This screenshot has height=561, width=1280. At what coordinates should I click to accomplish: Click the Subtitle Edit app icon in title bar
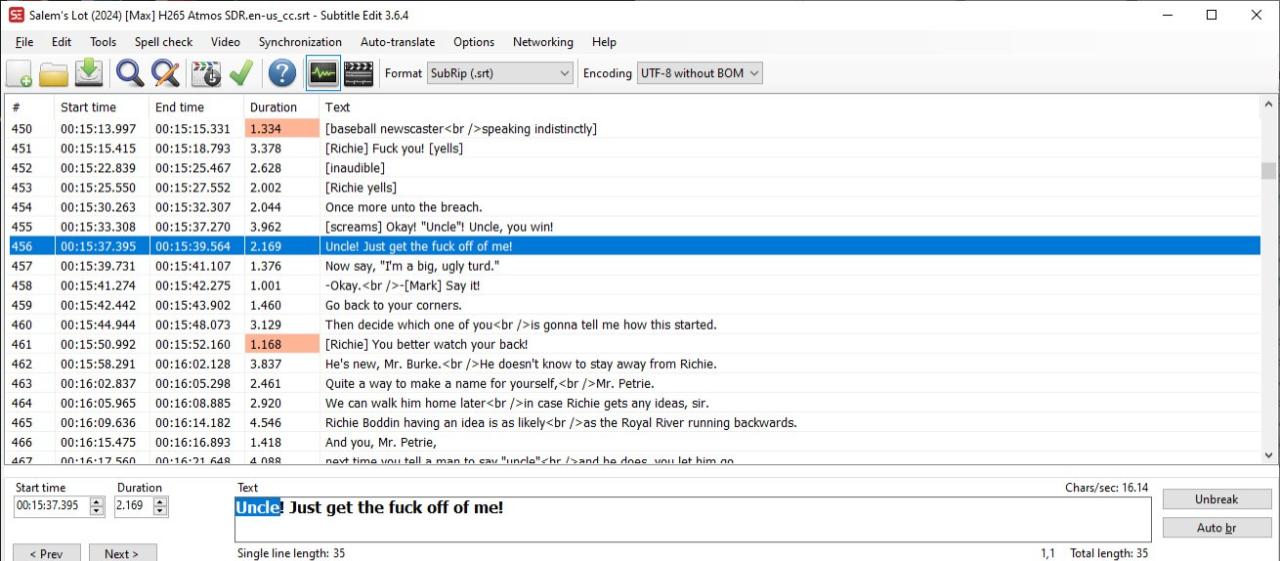[x=16, y=15]
